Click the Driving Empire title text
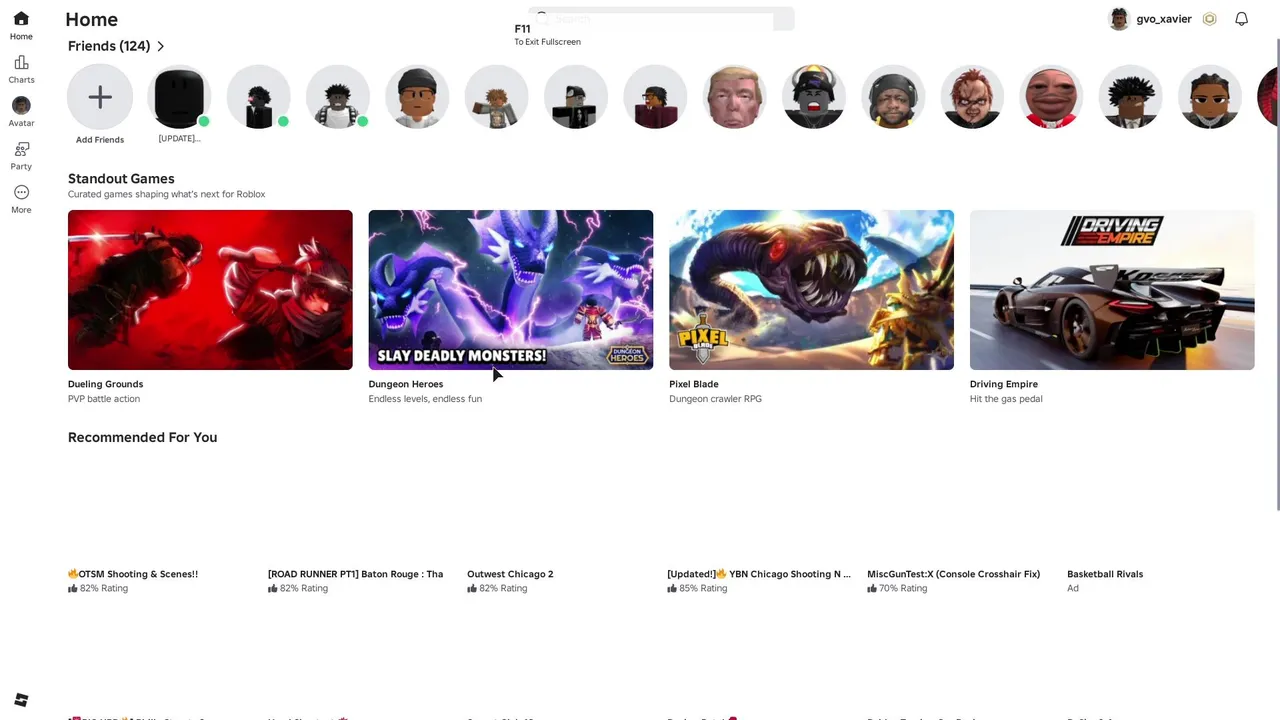 [1004, 384]
